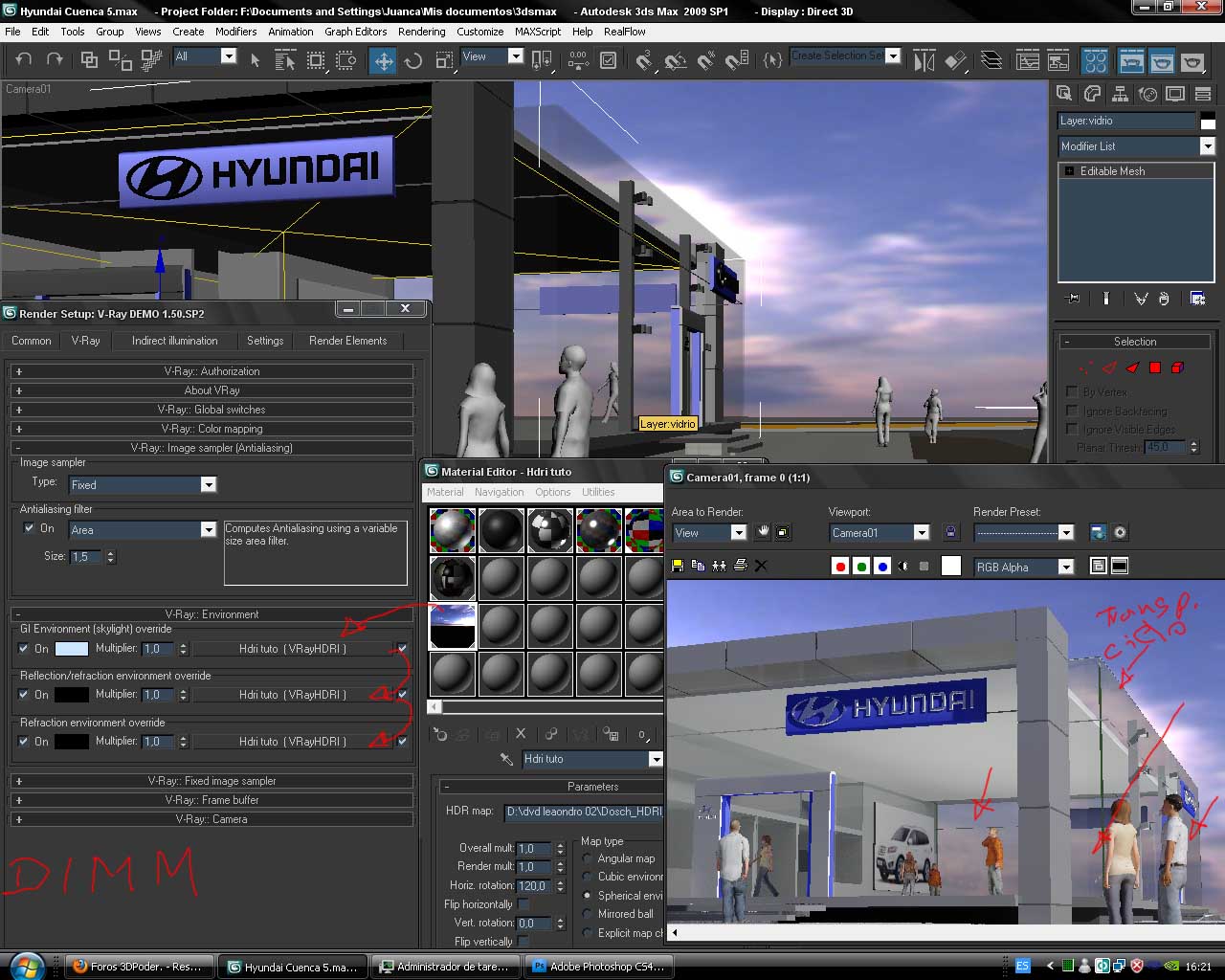
Task: Toggle the render viewport lock icon
Action: 950,532
